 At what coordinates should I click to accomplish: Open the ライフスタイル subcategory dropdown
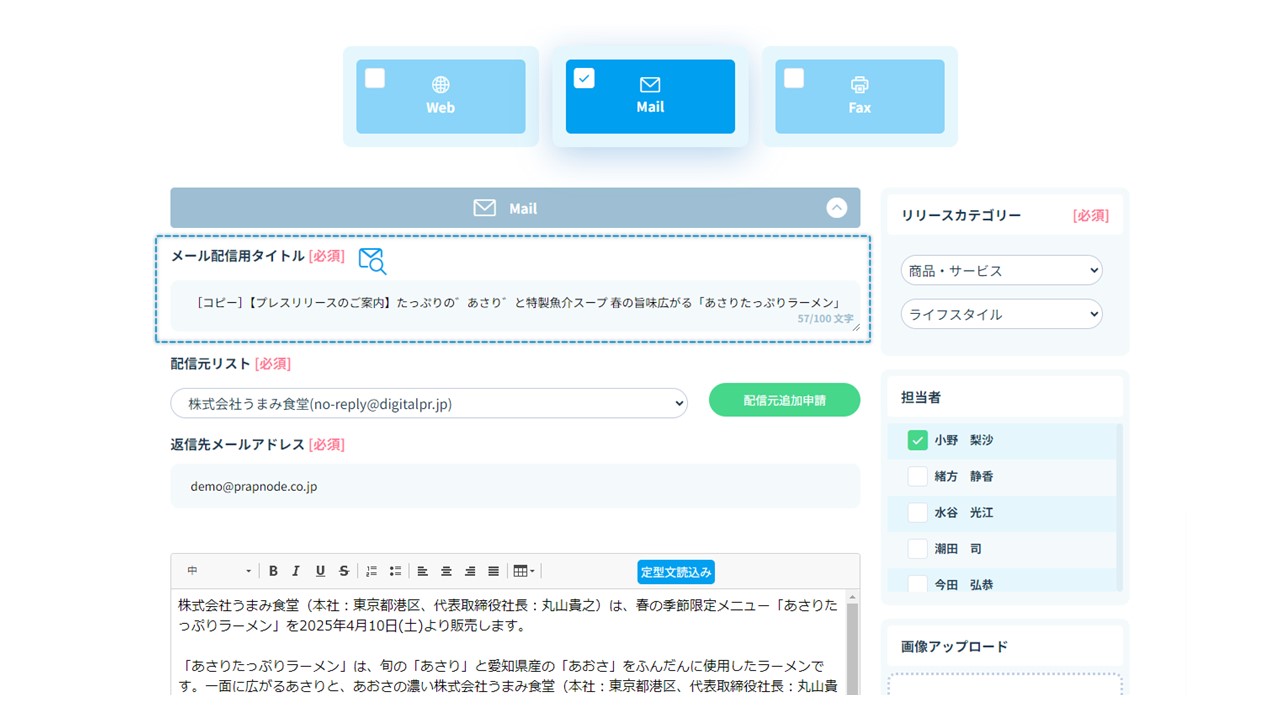(1001, 314)
